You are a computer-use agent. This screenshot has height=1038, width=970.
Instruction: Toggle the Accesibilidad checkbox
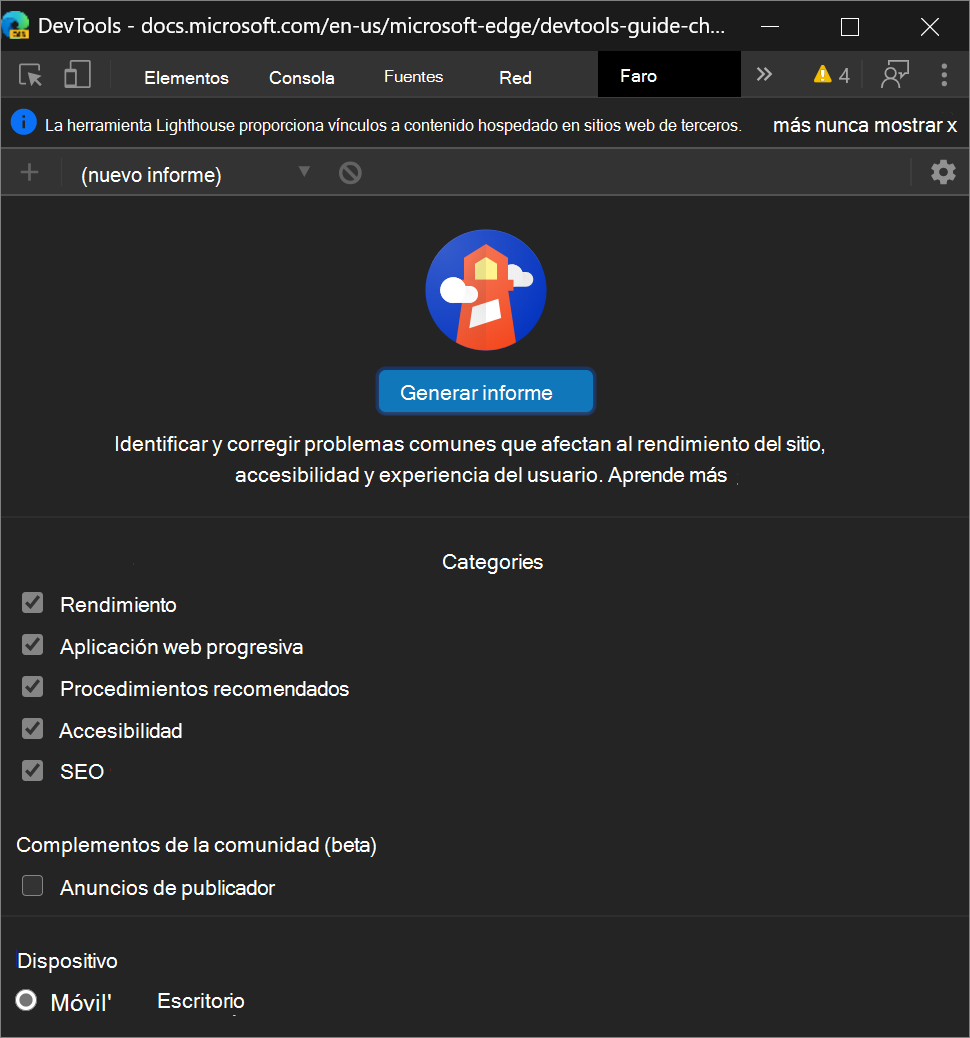point(32,729)
